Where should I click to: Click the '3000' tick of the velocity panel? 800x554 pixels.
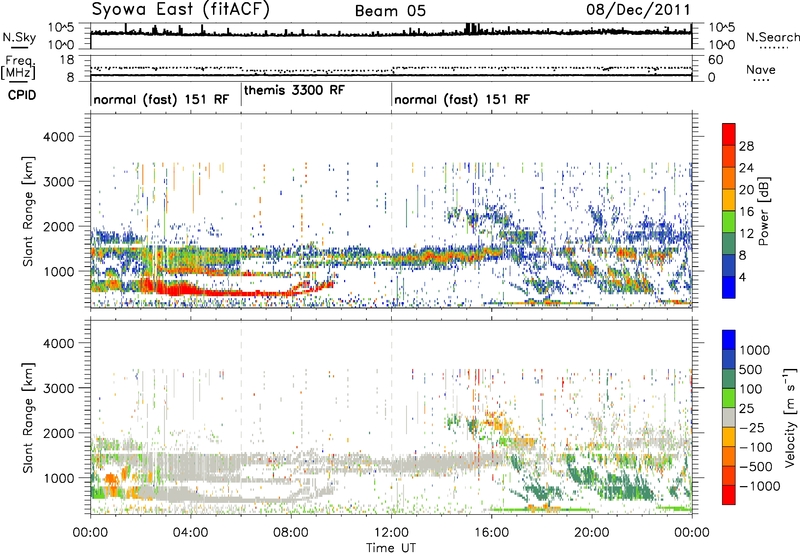pos(59,388)
